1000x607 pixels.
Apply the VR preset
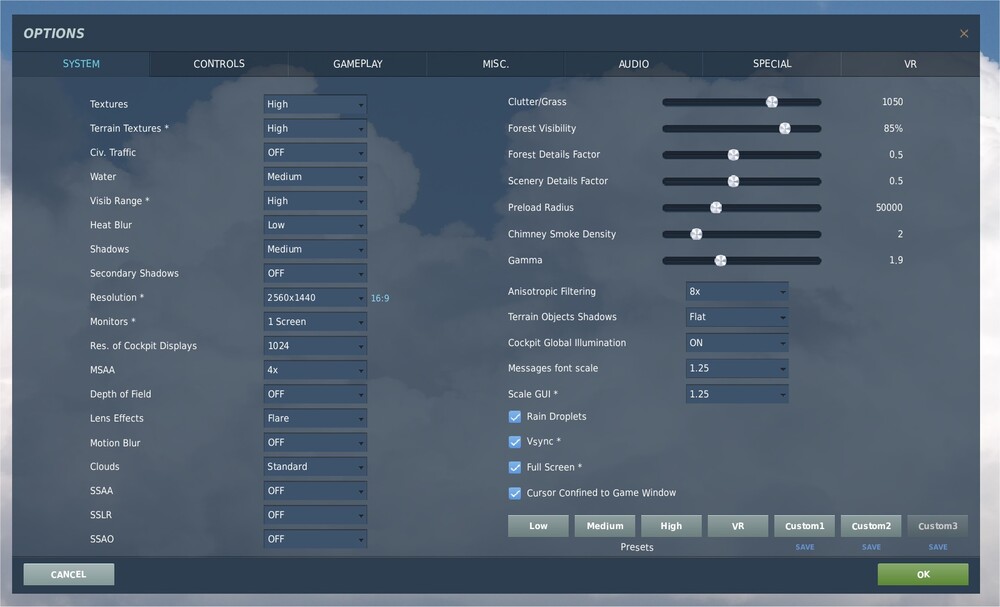click(737, 526)
